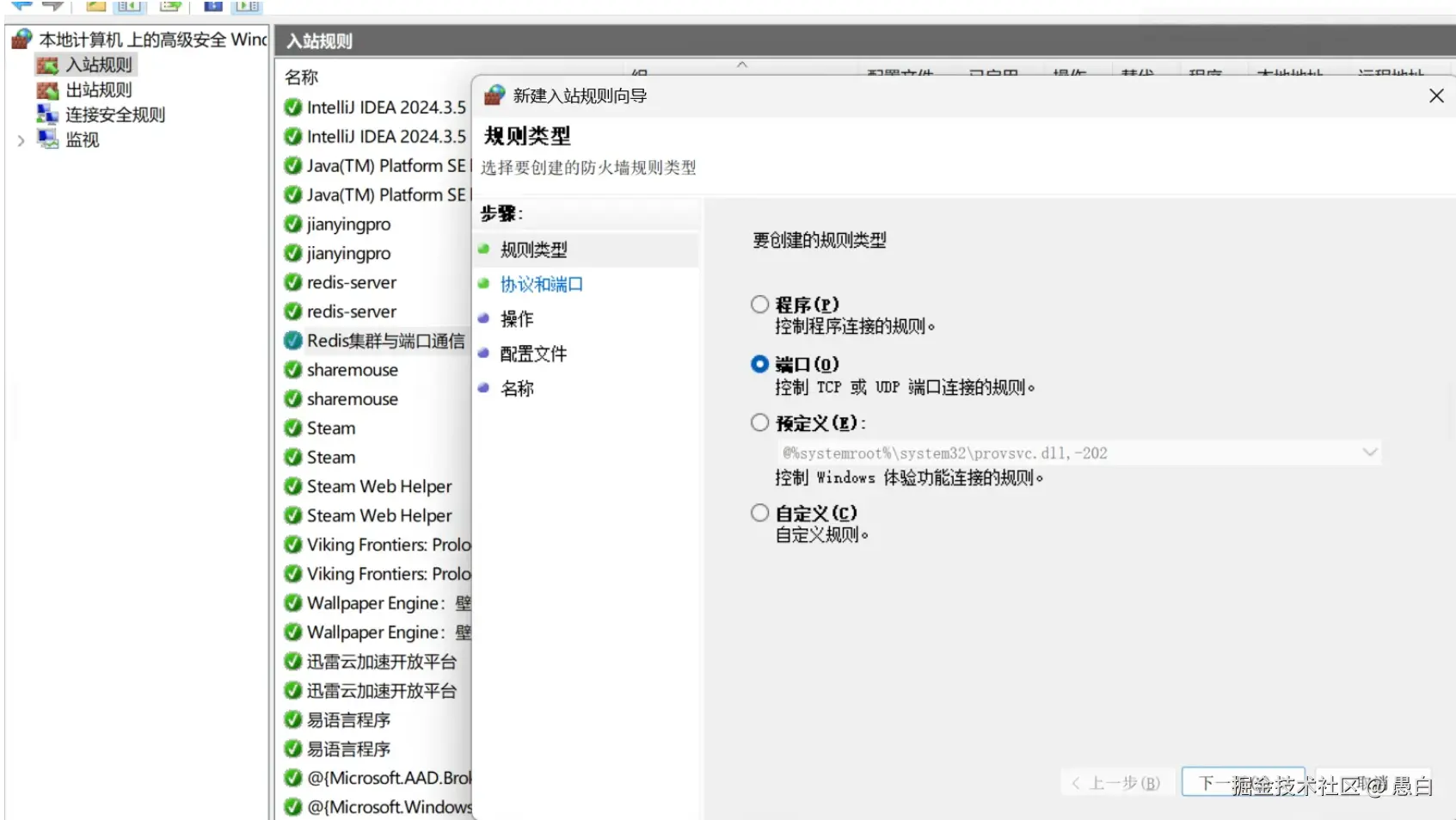Click the 入站规则 icon in the tree

47,65
